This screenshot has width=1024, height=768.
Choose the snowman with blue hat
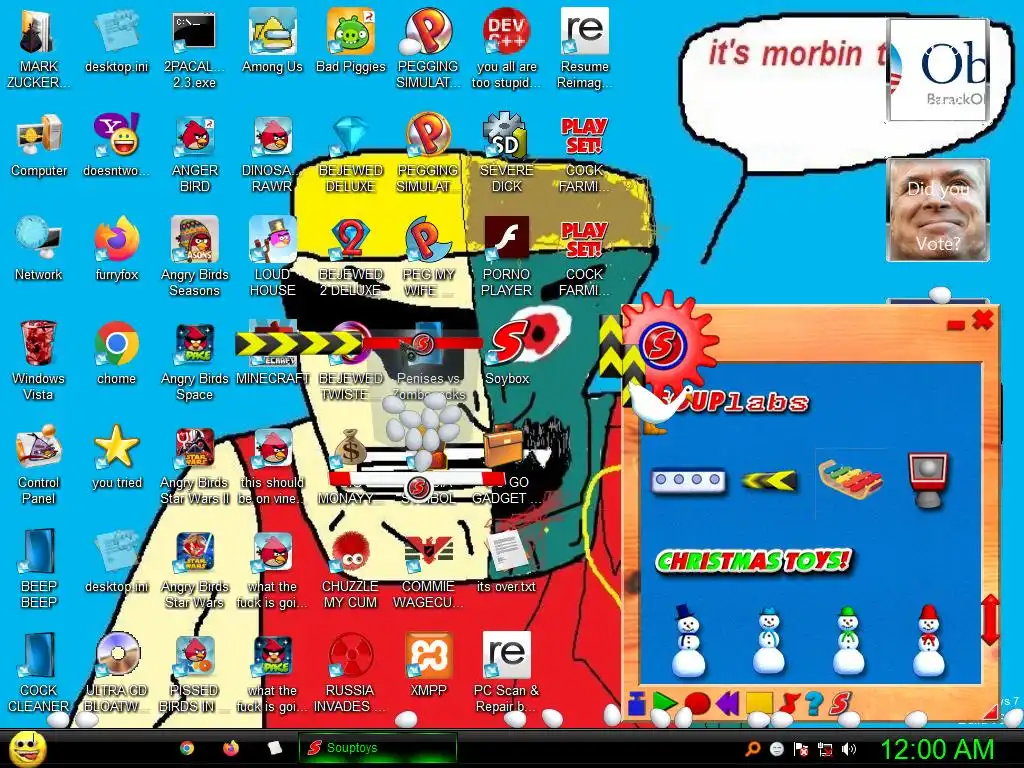tap(769, 641)
